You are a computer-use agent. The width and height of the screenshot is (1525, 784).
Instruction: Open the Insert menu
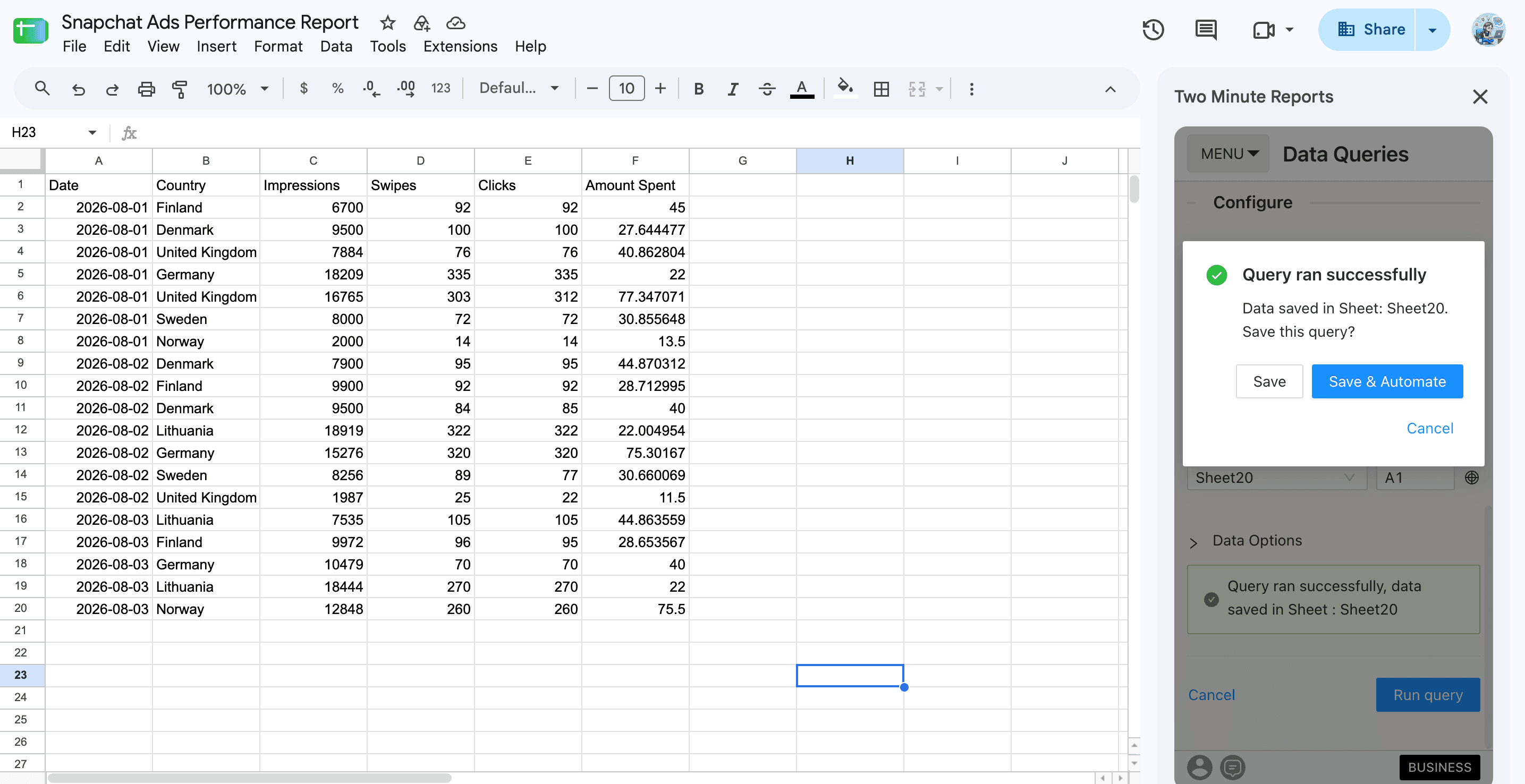tap(216, 46)
